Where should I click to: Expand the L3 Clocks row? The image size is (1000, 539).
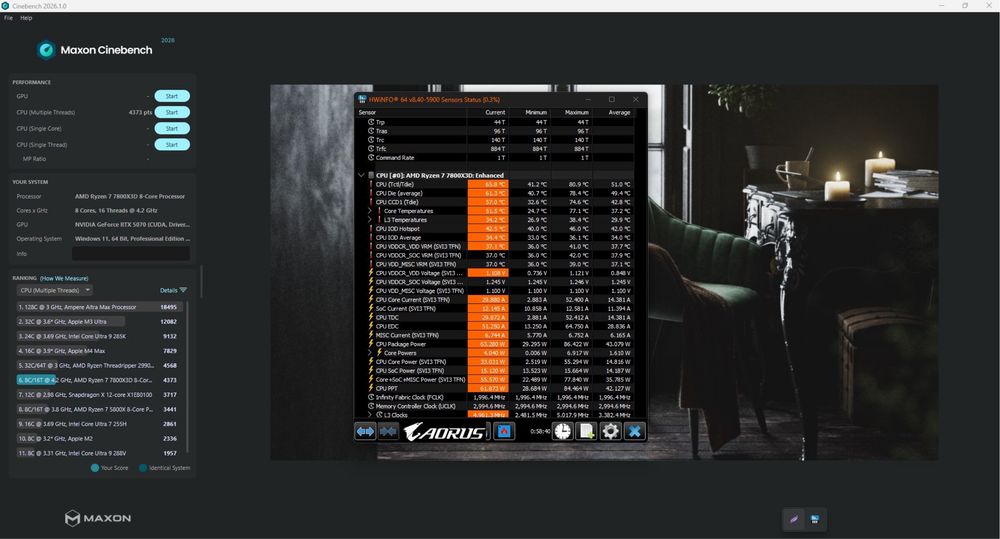tap(370, 415)
